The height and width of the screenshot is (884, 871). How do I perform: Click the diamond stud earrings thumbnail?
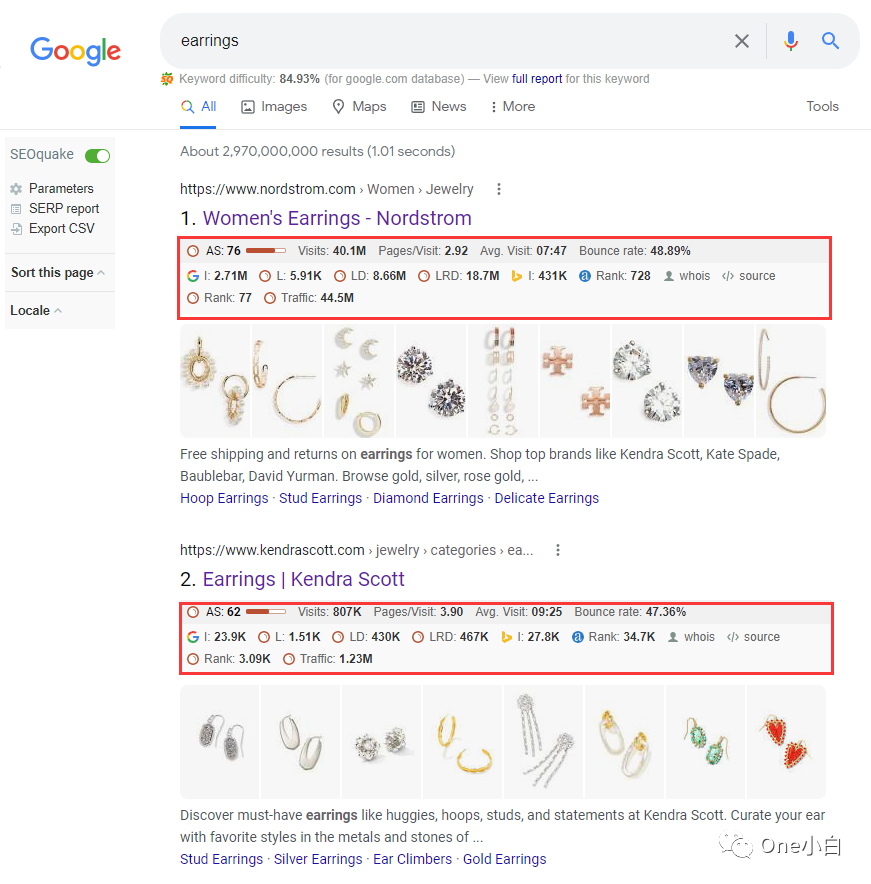(430, 381)
